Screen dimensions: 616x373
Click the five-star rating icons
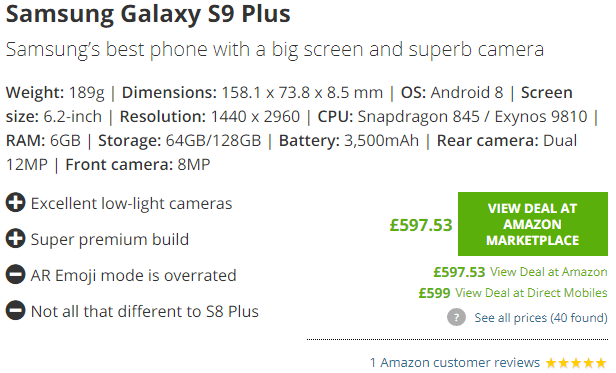pos(576,362)
